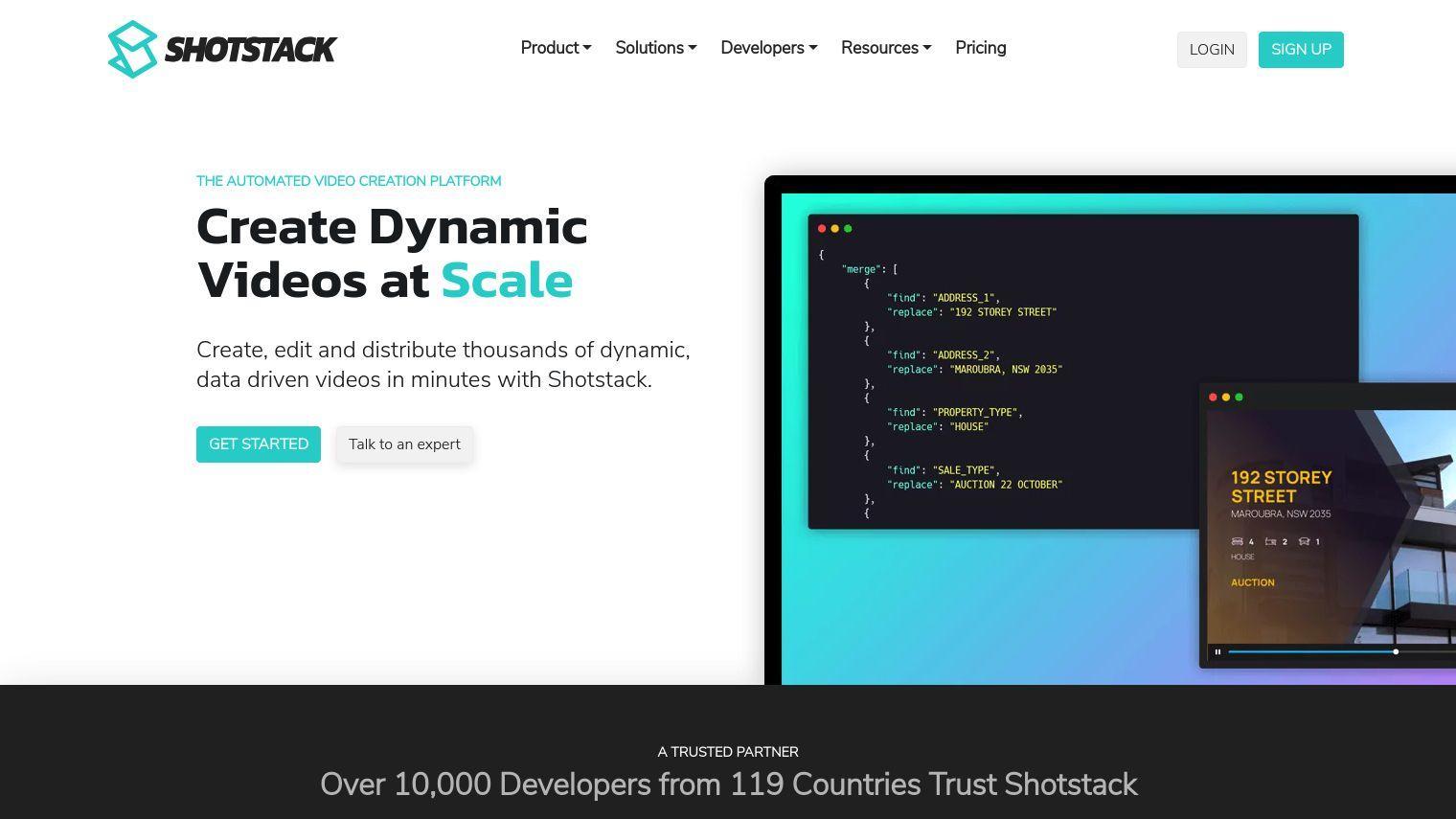Click the LOGIN button
Viewport: 1456px width, 819px height.
point(1212,50)
